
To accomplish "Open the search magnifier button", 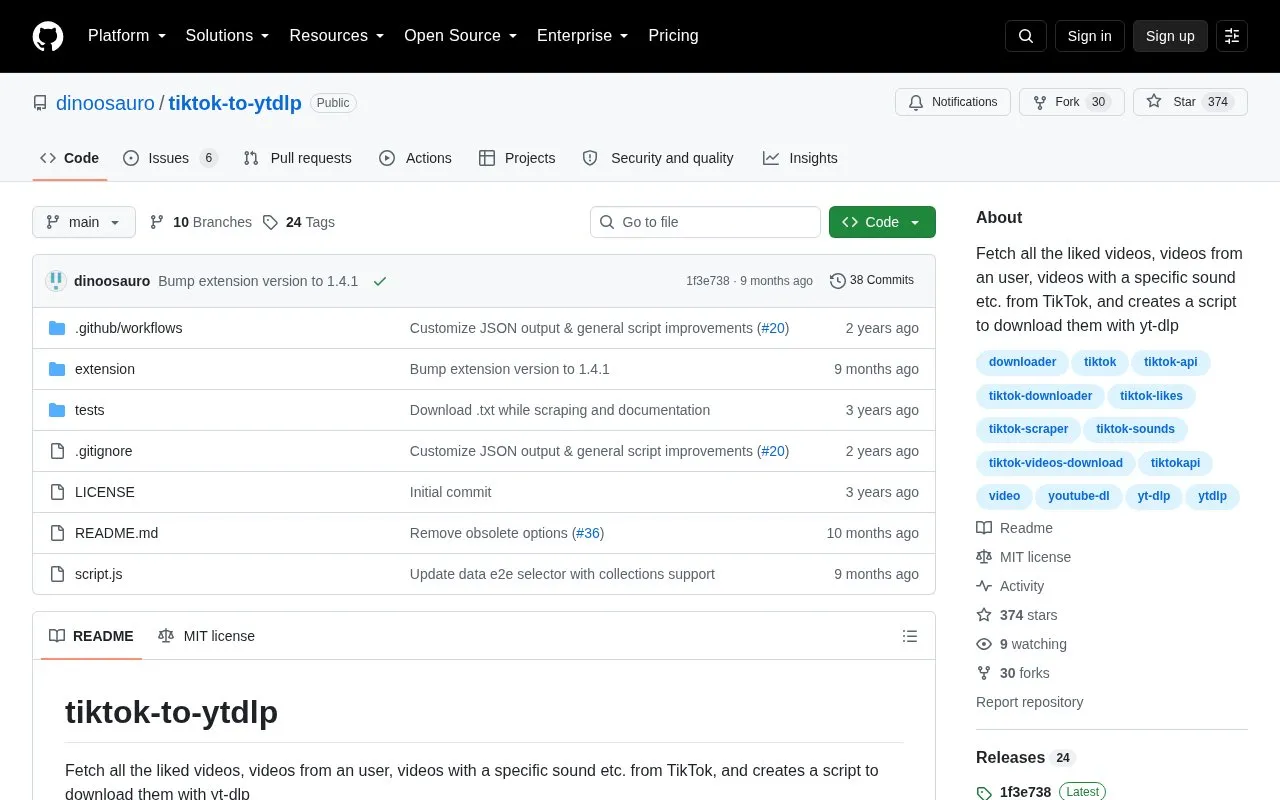I will coord(1026,36).
